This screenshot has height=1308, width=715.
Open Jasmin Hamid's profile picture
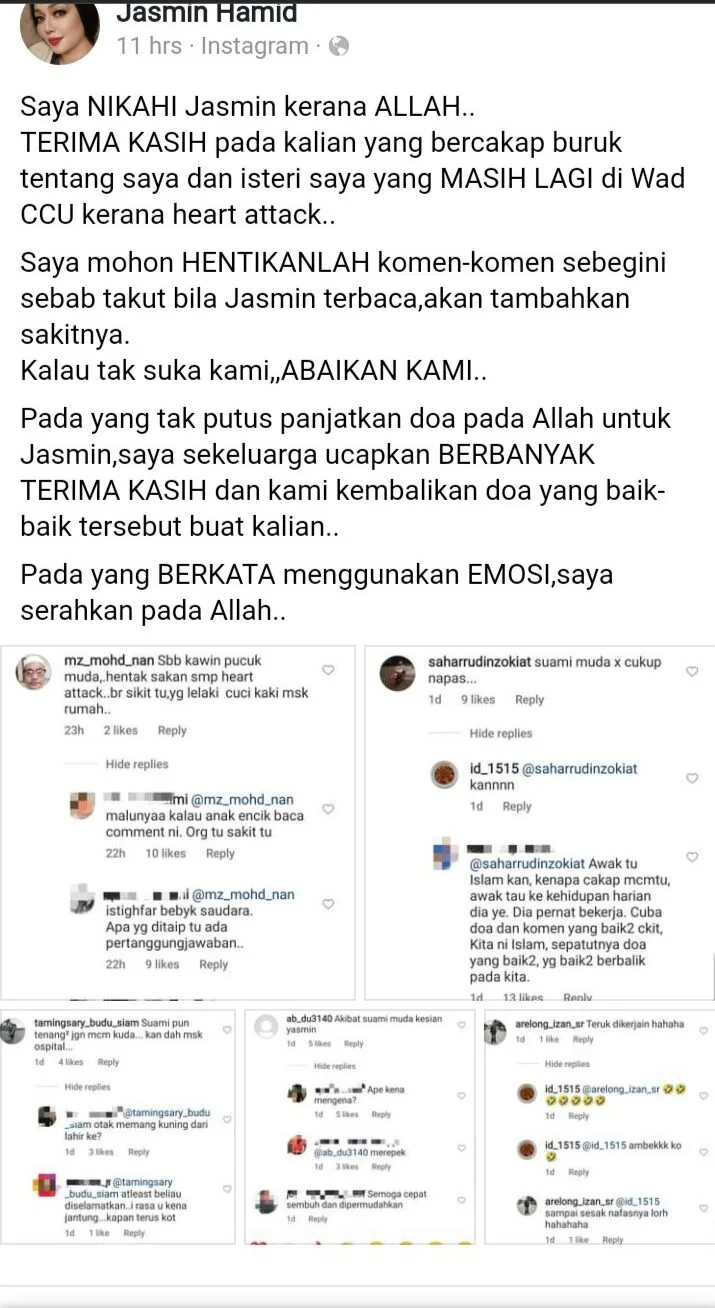click(x=59, y=30)
